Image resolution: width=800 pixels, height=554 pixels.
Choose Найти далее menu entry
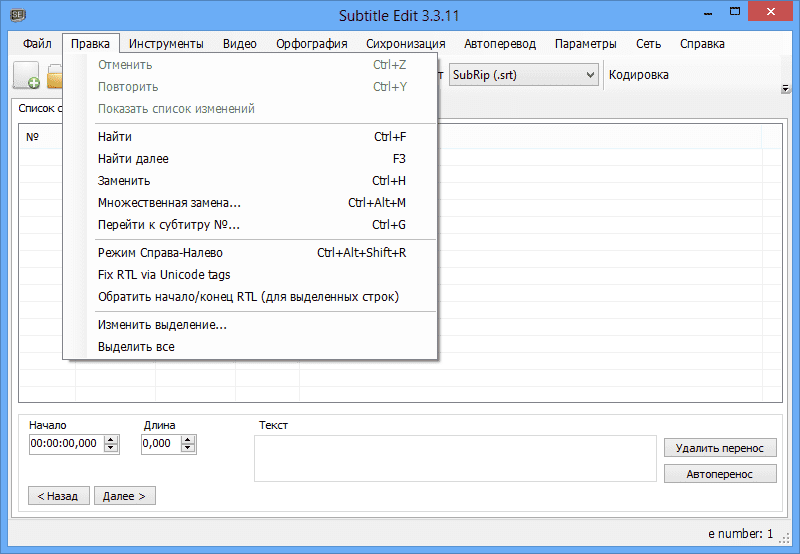tap(133, 159)
